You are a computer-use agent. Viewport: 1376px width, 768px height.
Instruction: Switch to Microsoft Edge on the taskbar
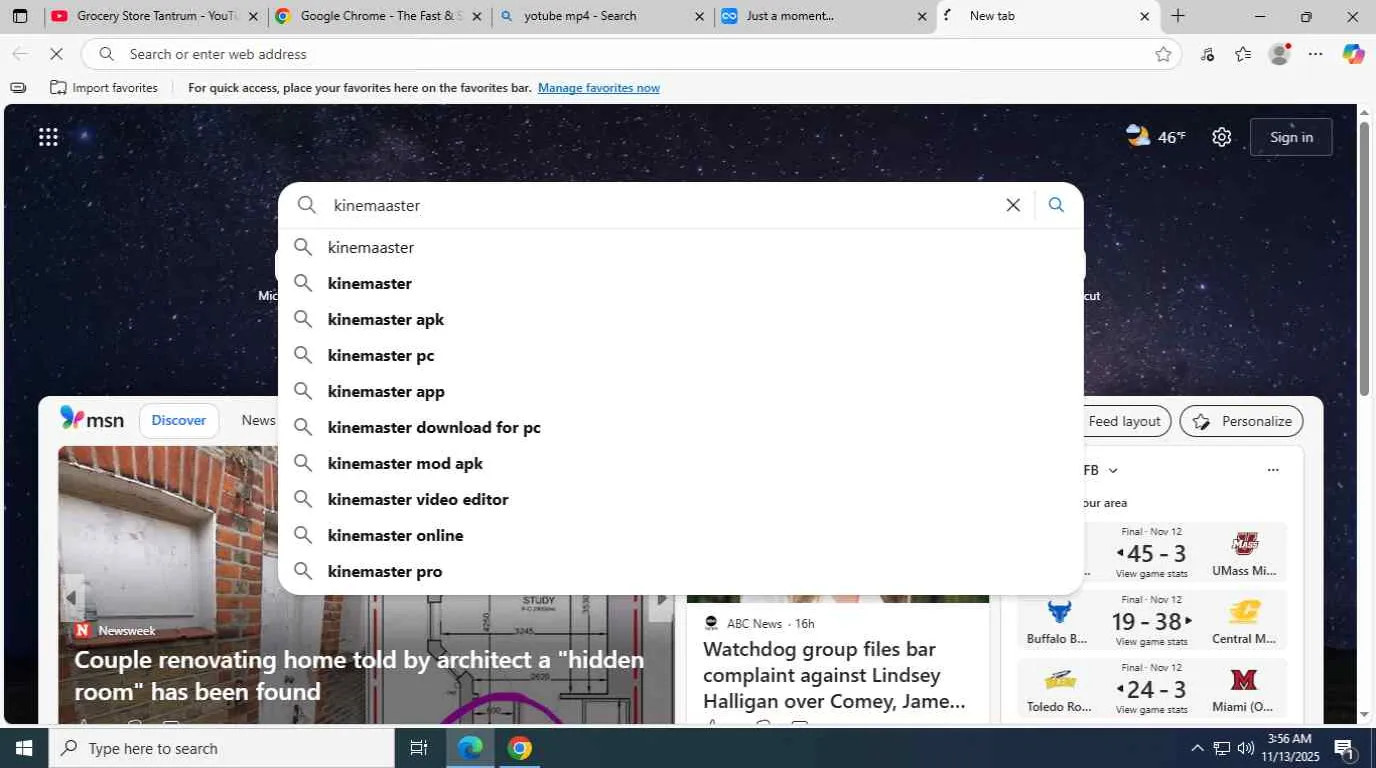coord(470,748)
